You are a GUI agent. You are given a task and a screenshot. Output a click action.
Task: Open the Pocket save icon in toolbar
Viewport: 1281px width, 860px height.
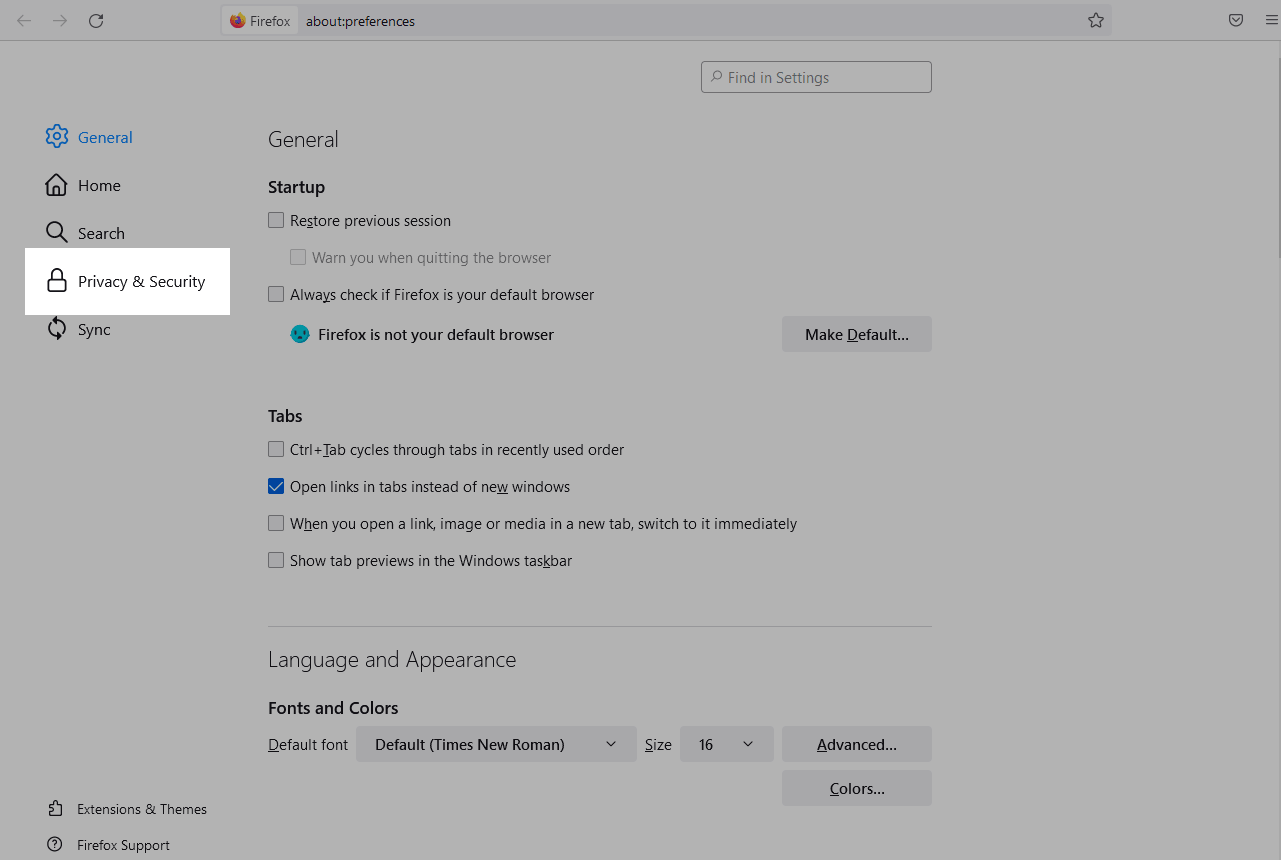pos(1236,20)
